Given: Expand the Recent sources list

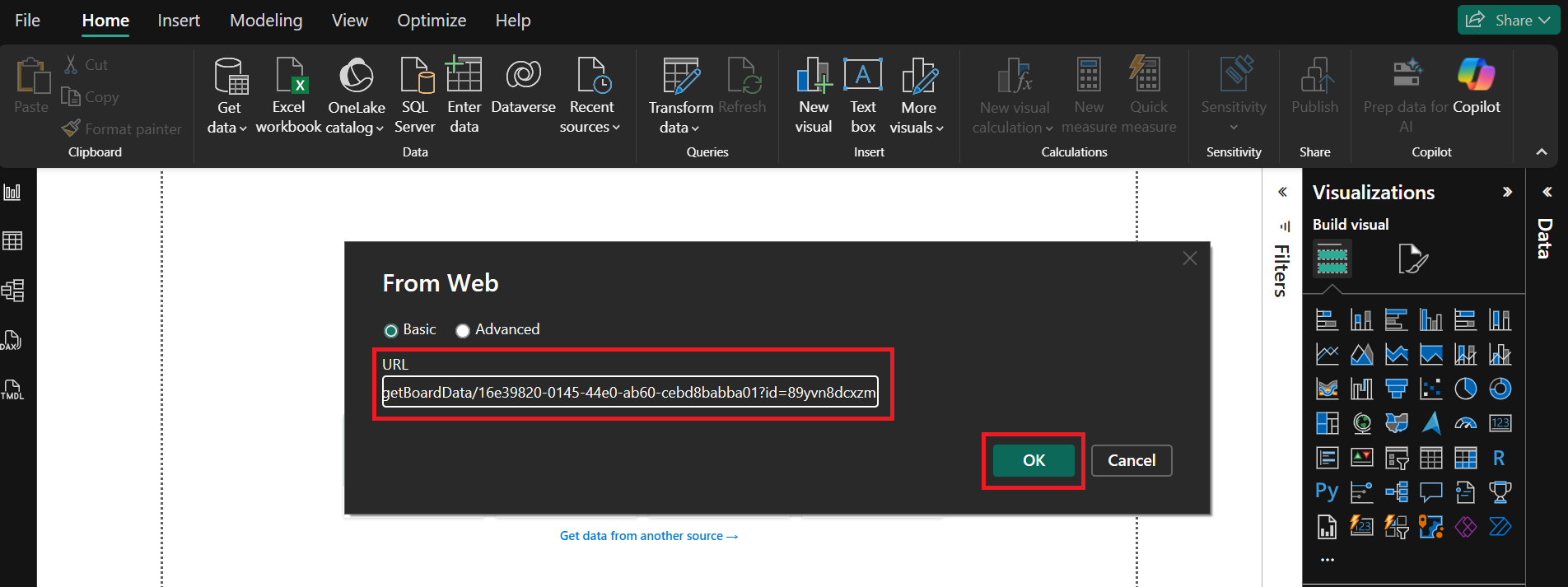Looking at the screenshot, I should pyautogui.click(x=591, y=96).
